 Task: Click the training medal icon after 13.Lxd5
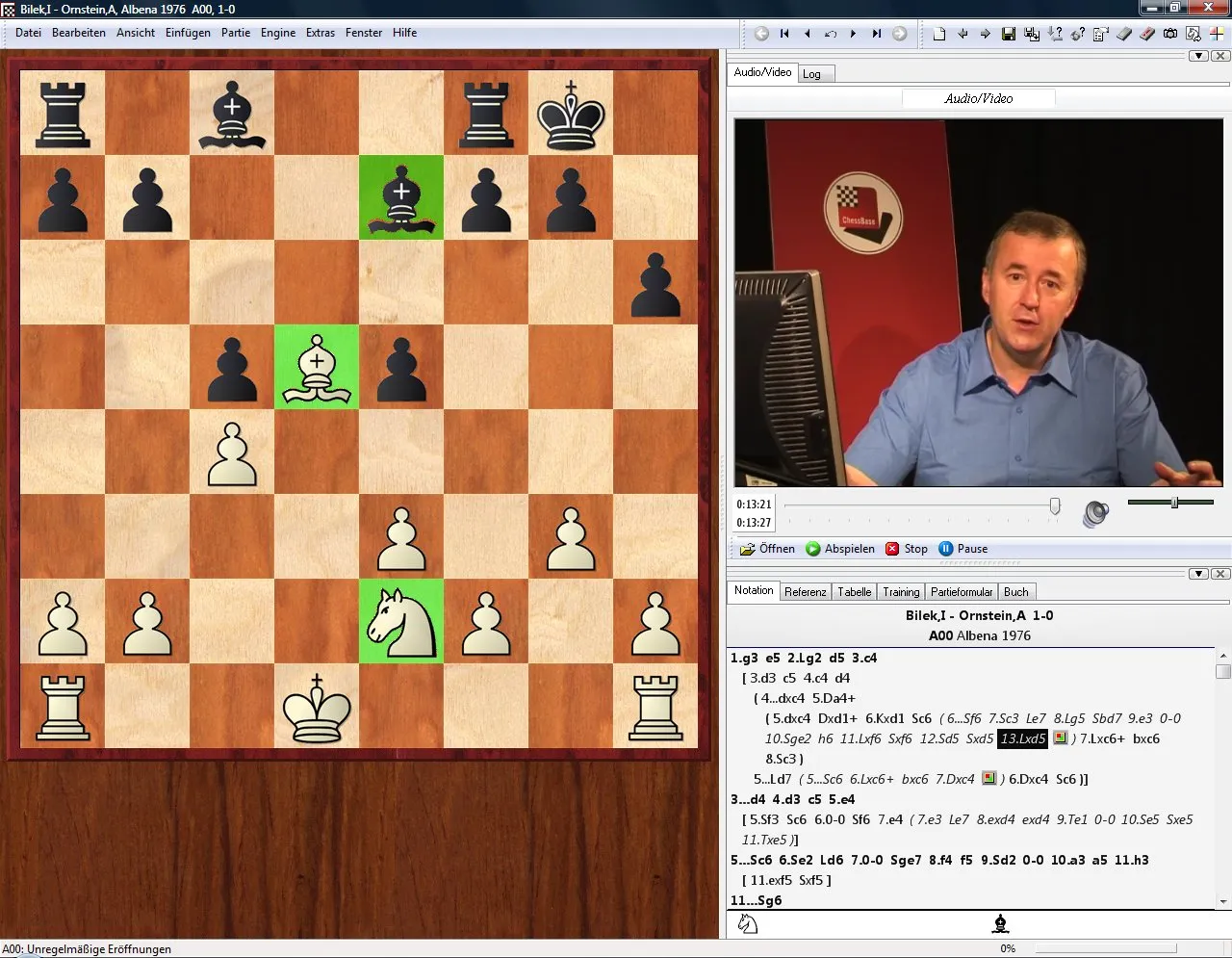[1060, 738]
